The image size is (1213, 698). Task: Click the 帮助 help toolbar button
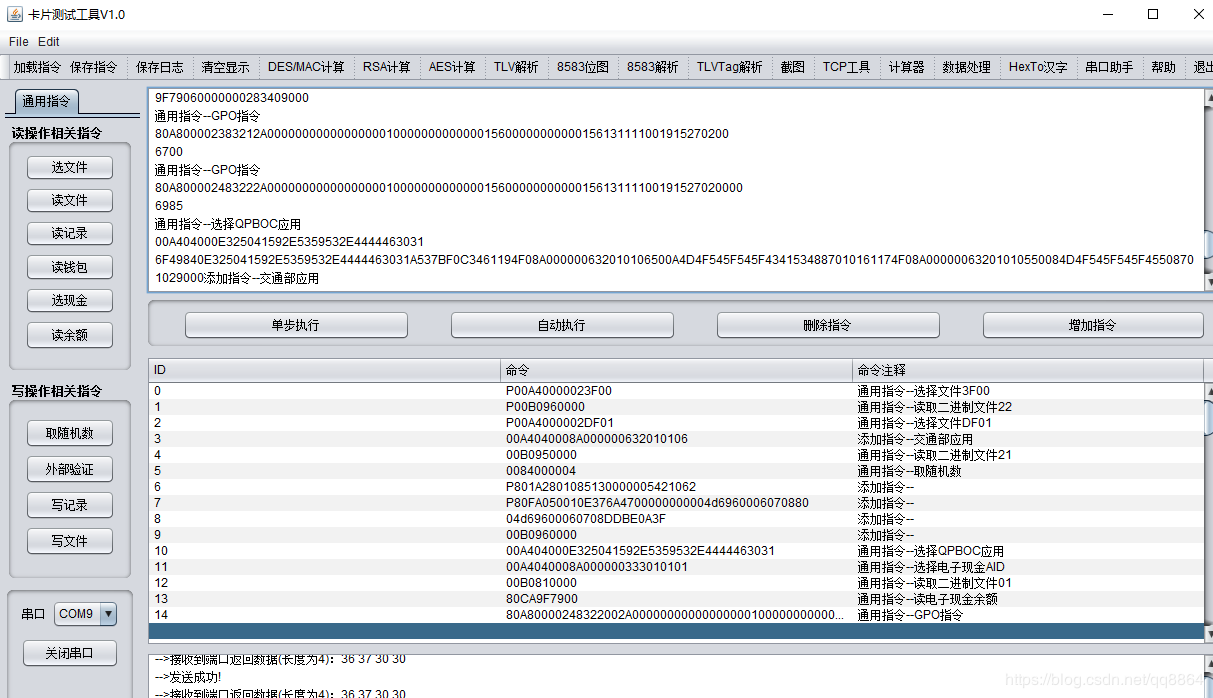click(1163, 67)
